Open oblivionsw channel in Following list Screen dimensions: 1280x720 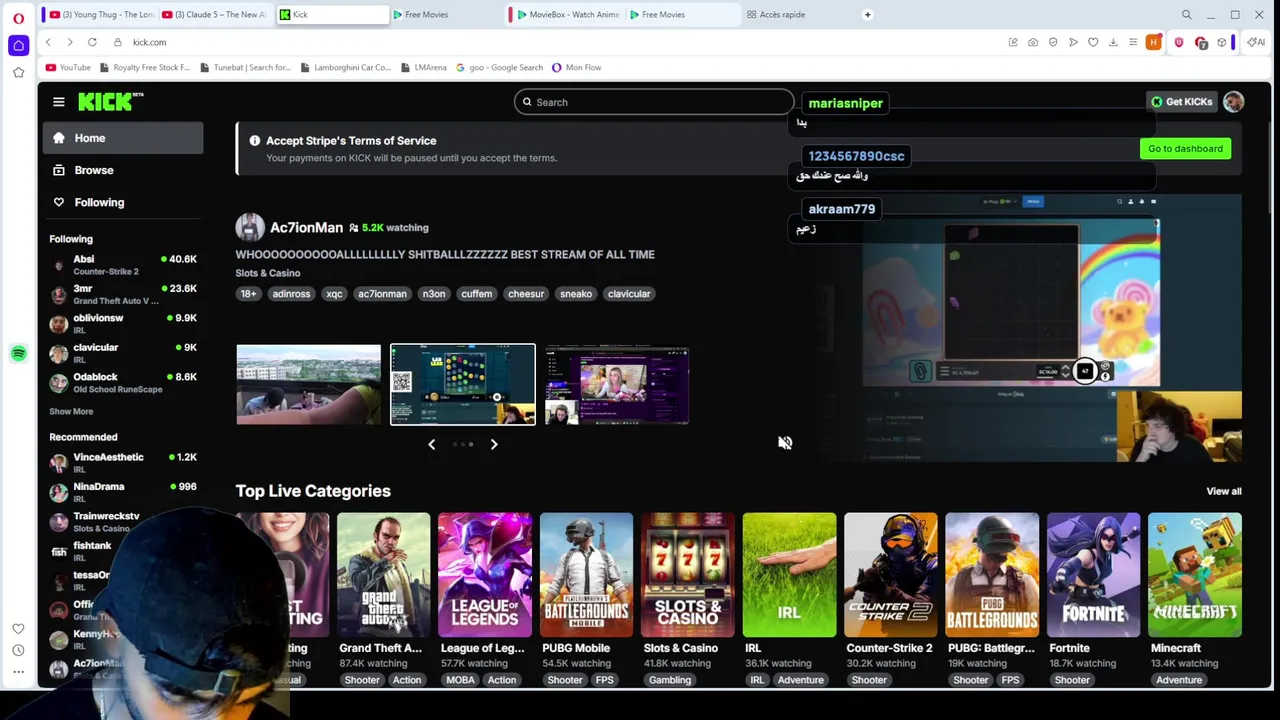point(123,323)
